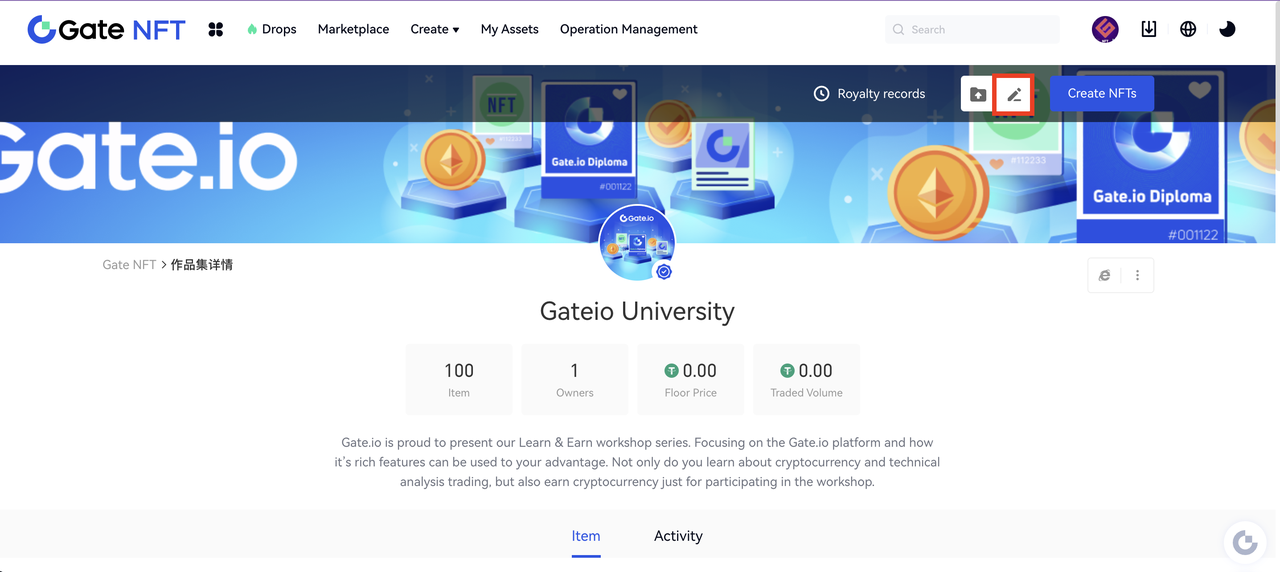Open the three-dot more options menu

click(x=1137, y=275)
